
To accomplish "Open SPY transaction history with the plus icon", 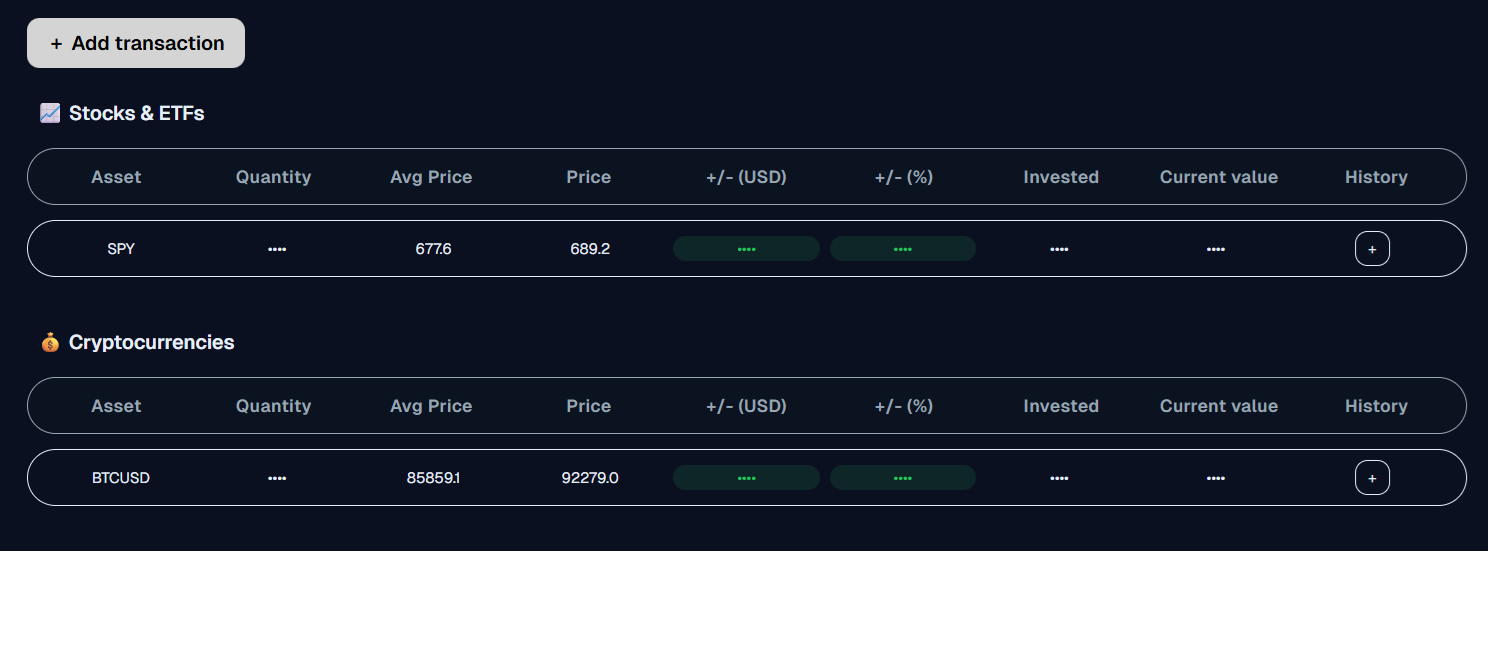I will 1372,248.
